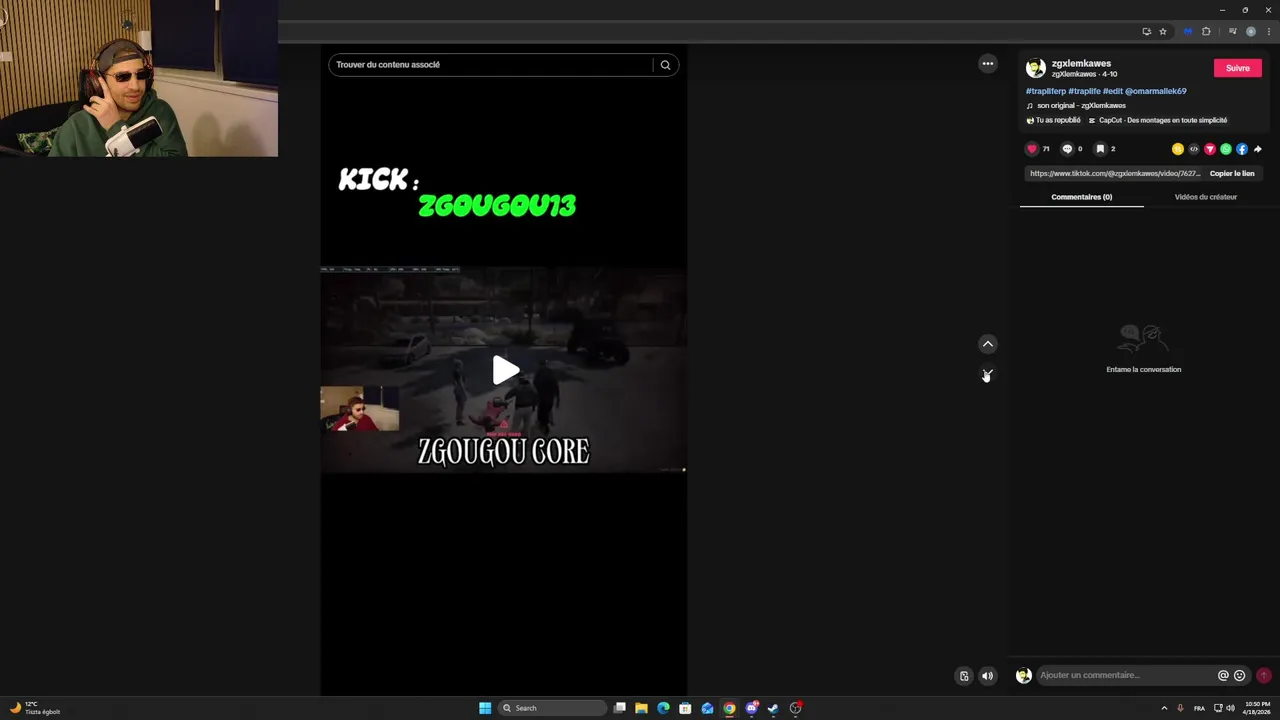Open the Windows Start menu

[485, 708]
